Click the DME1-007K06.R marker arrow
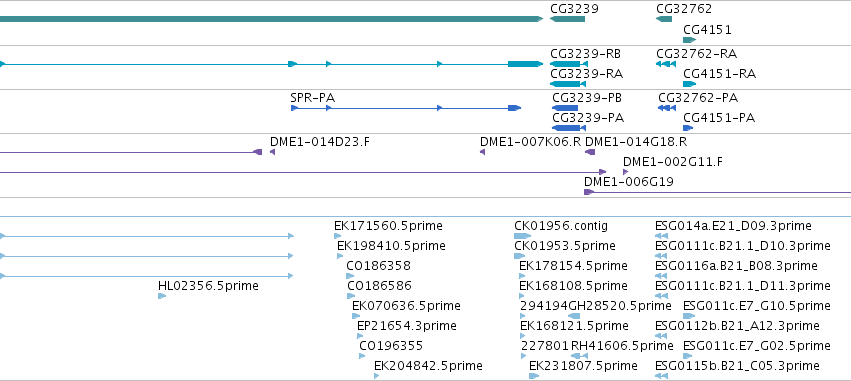This screenshot has height=381, width=851. (482, 152)
